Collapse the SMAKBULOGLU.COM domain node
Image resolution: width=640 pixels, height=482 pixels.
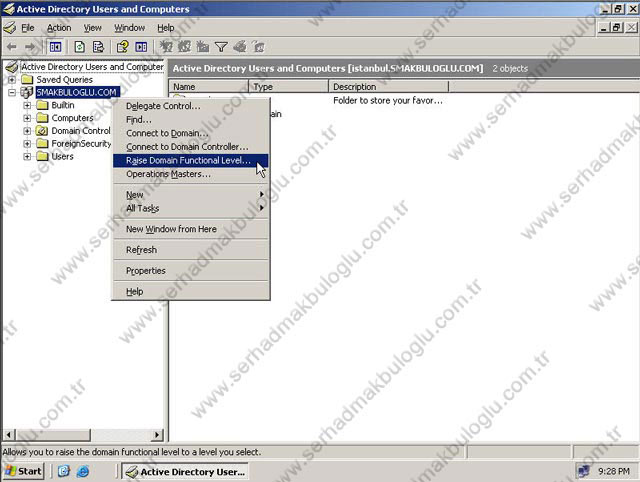[12, 93]
